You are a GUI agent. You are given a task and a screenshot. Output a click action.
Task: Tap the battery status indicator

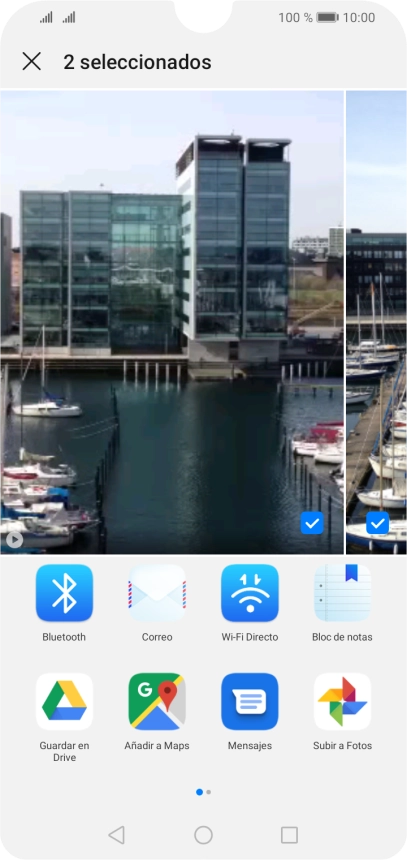(327, 18)
